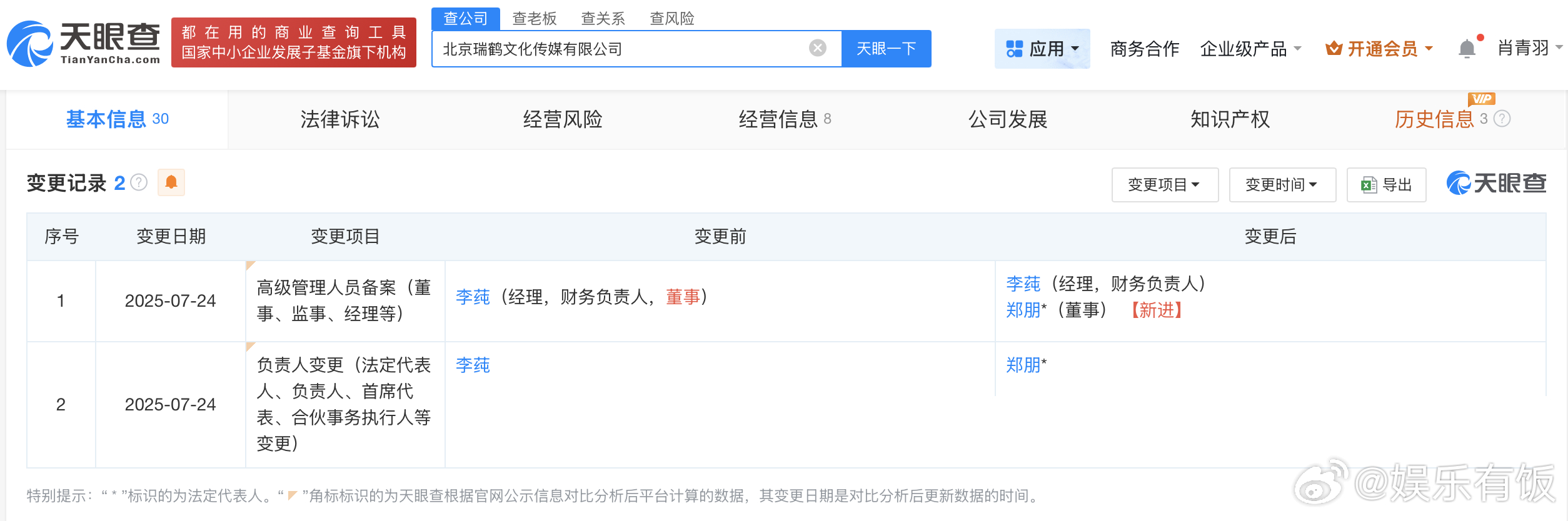Click the 高级管理人员备案 change item cell
This screenshot has height=521, width=1568.
tap(344, 300)
